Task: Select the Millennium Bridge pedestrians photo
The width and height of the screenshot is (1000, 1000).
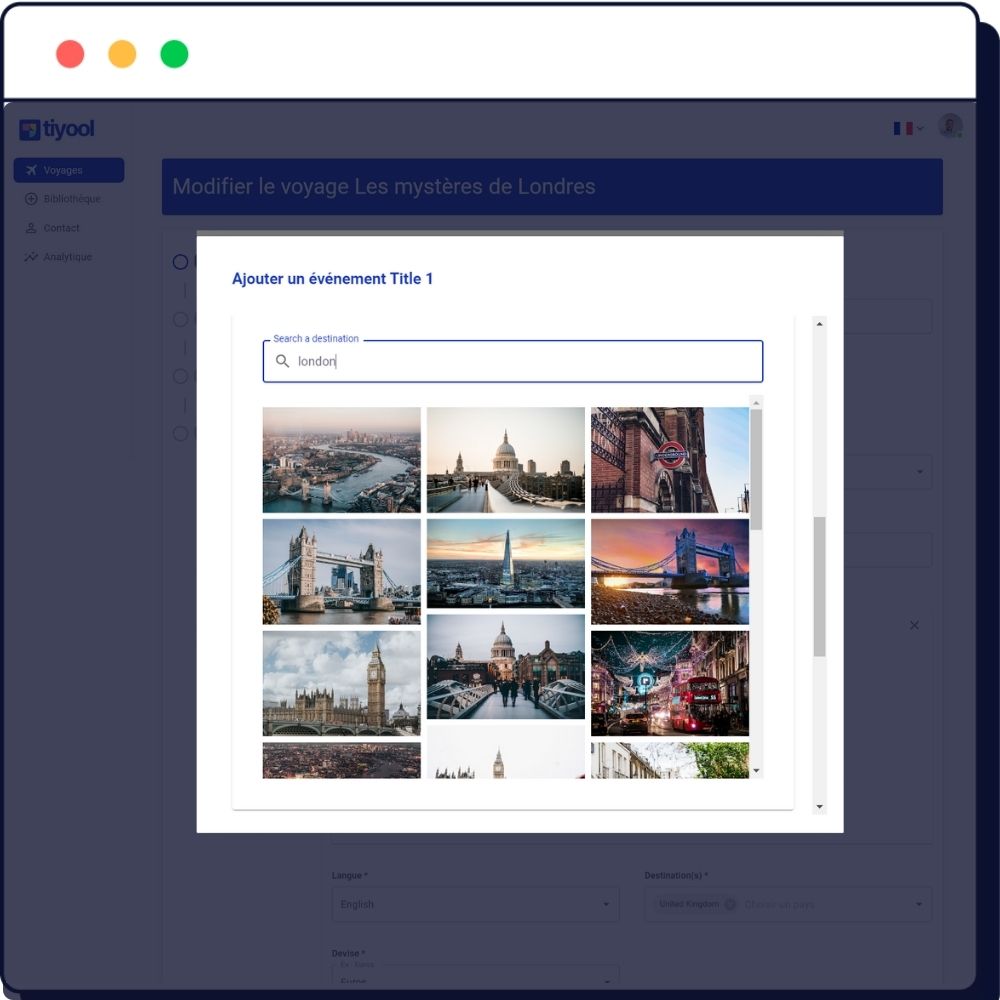Action: [x=506, y=667]
